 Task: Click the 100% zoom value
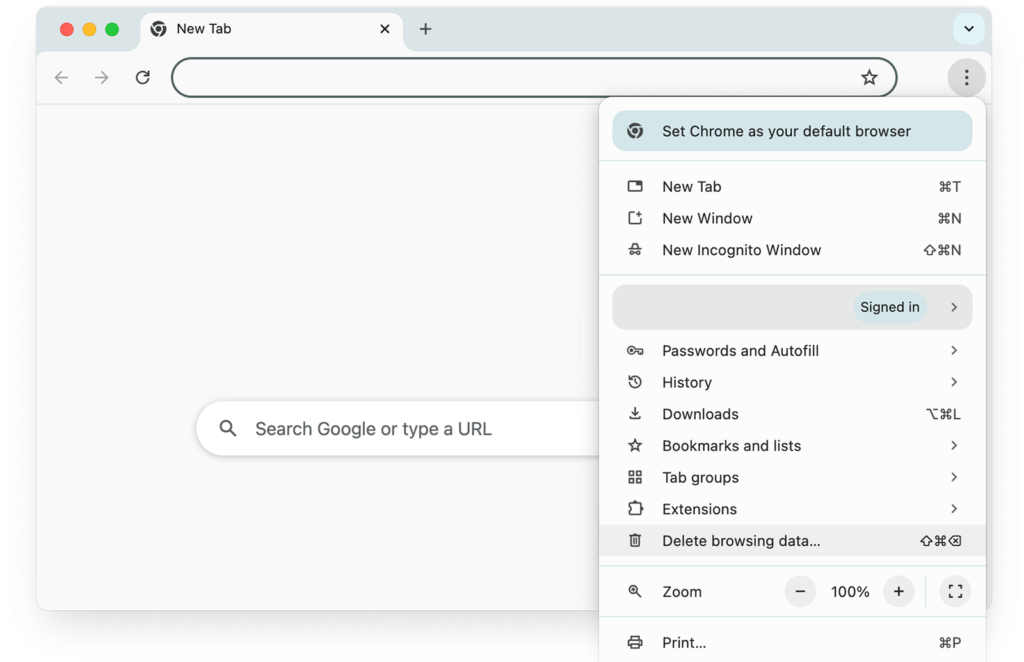pos(850,591)
